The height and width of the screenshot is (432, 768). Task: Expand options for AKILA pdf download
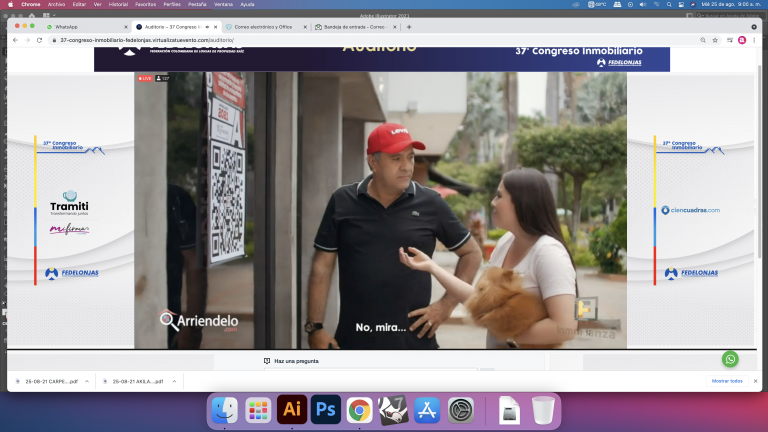(x=174, y=381)
